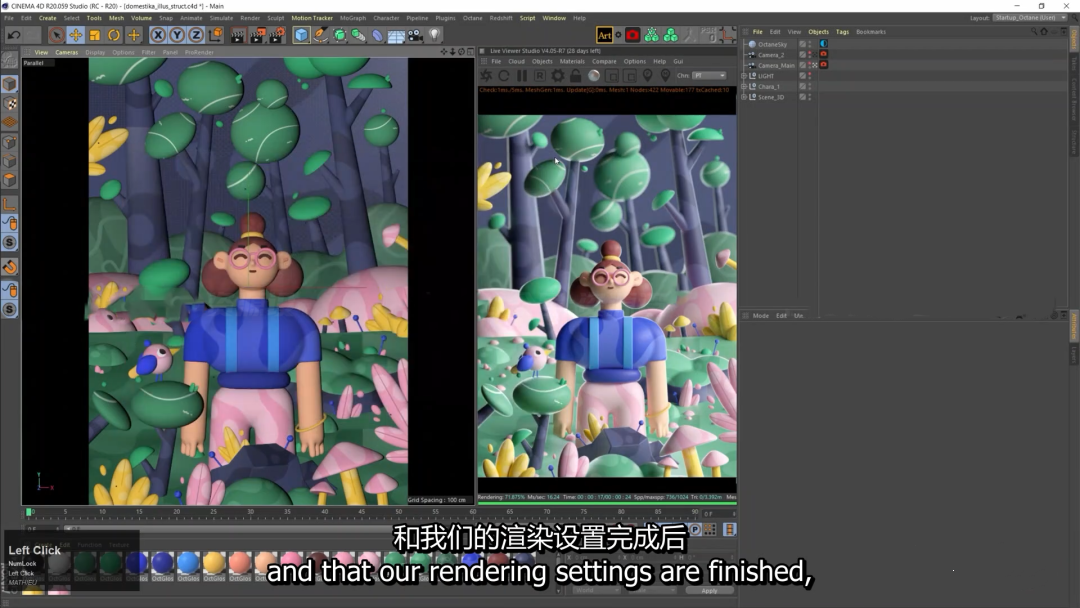The height and width of the screenshot is (608, 1080).
Task: Open the viewport Cameras menu
Action: coord(67,52)
